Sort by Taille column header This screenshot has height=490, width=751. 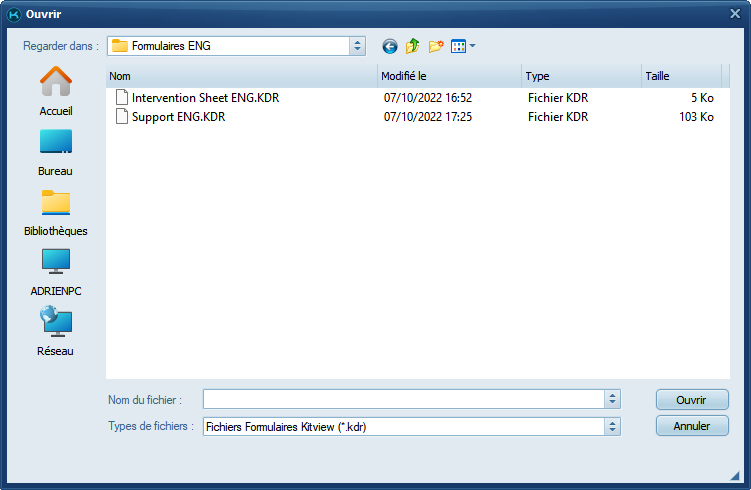tap(680, 76)
